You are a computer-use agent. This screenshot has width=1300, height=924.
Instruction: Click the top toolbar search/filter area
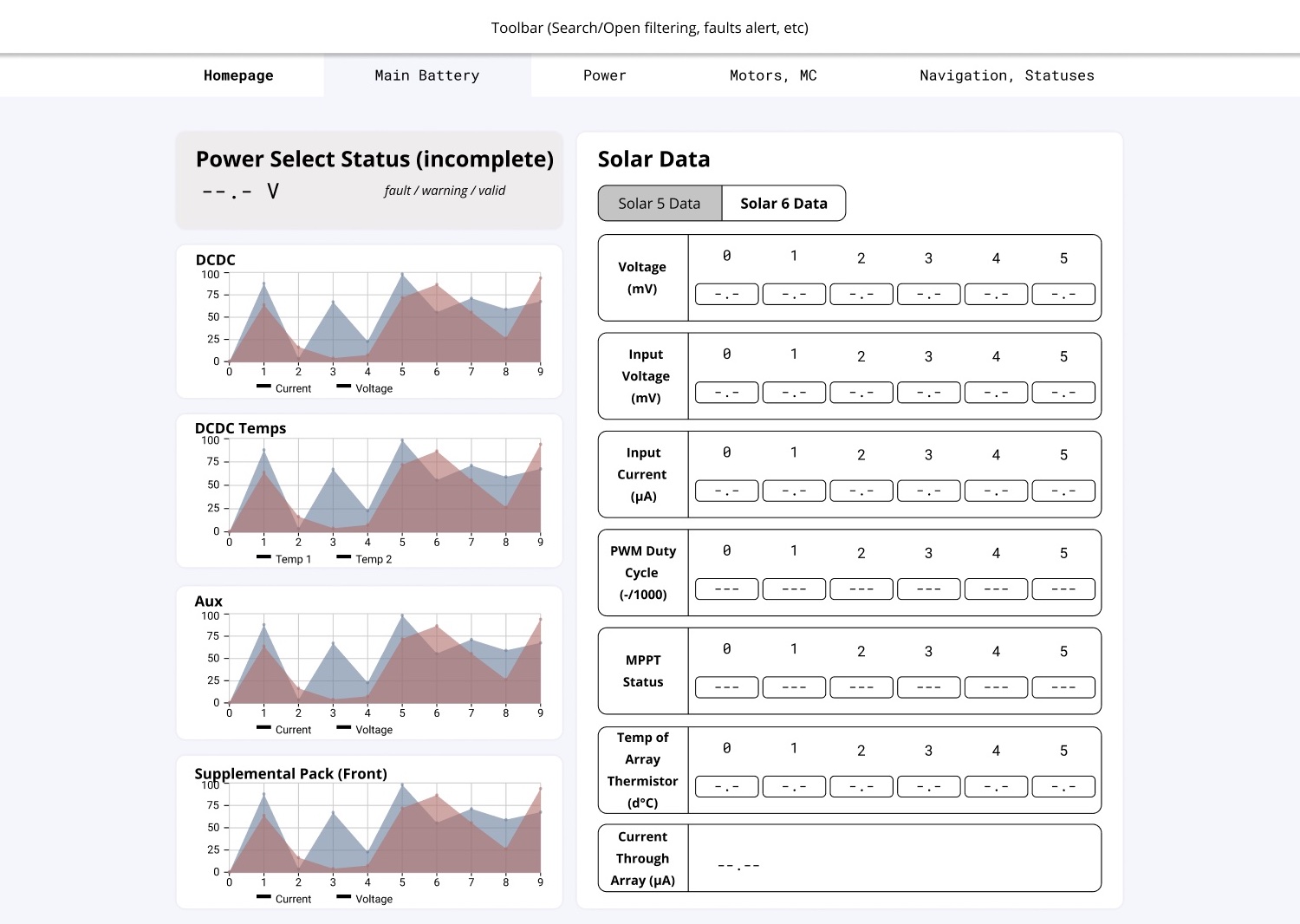point(649,28)
